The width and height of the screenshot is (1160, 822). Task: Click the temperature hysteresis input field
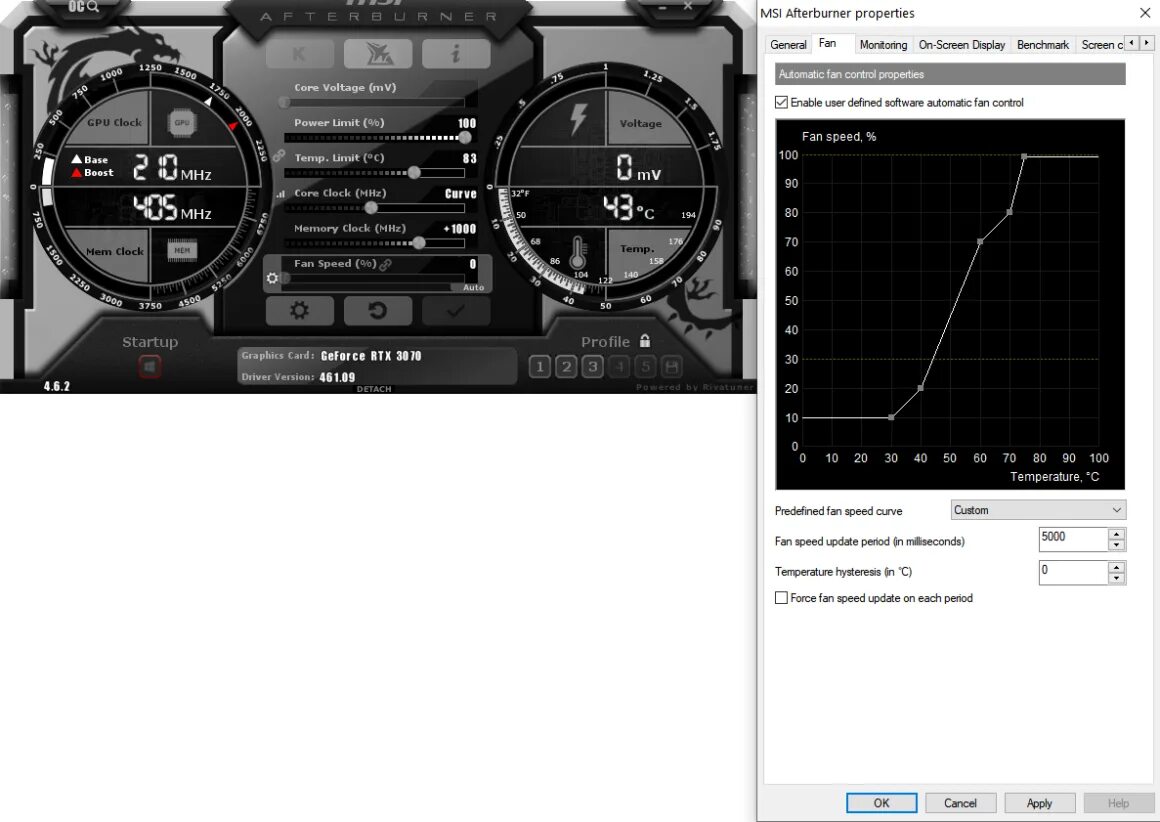1073,572
